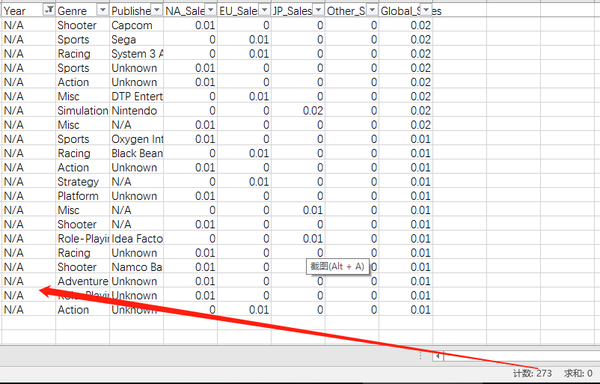Select the Black Bean publisher cell
The image size is (600, 384).
pyautogui.click(x=137, y=153)
